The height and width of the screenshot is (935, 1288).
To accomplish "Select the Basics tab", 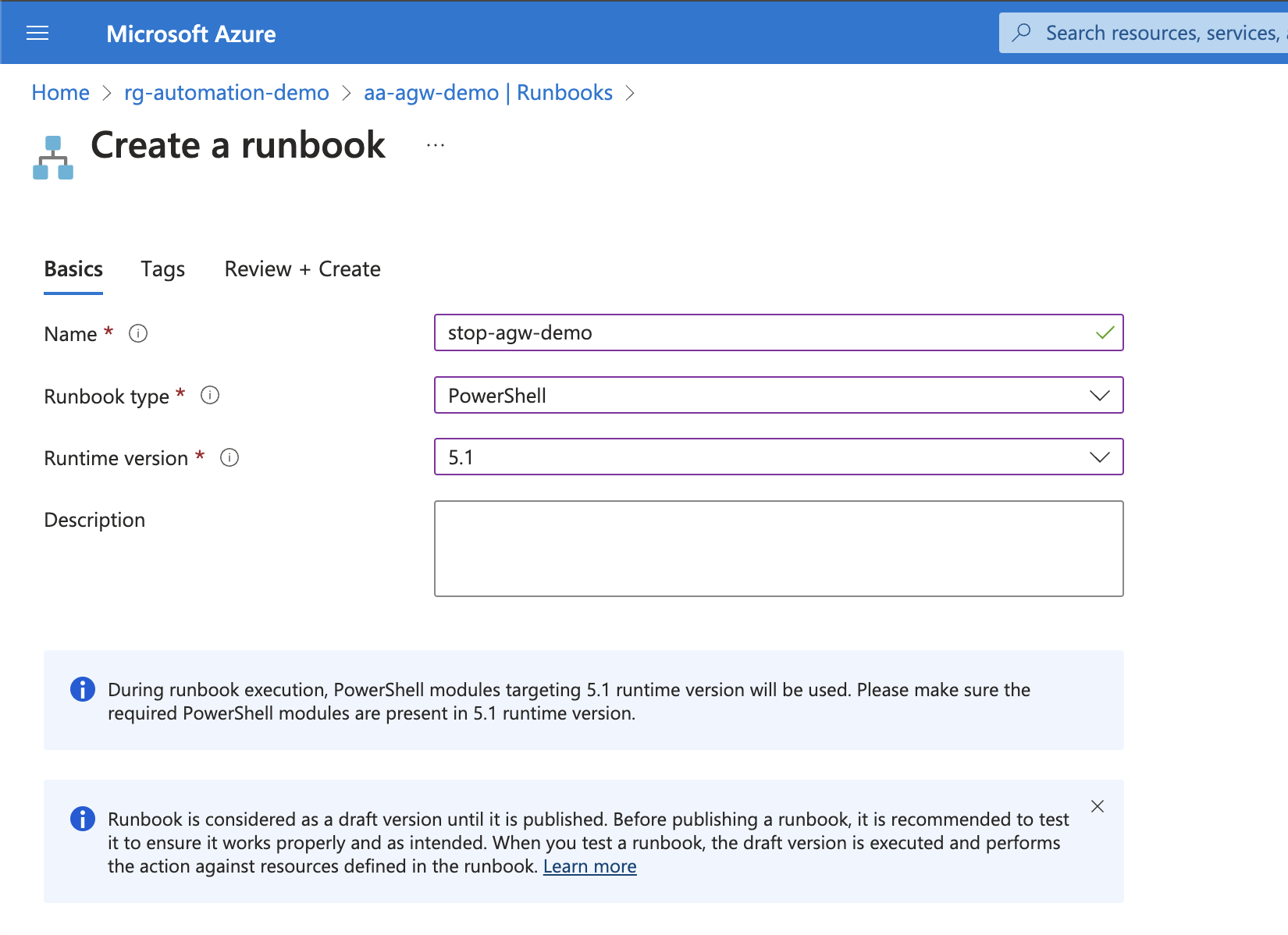I will (73, 269).
